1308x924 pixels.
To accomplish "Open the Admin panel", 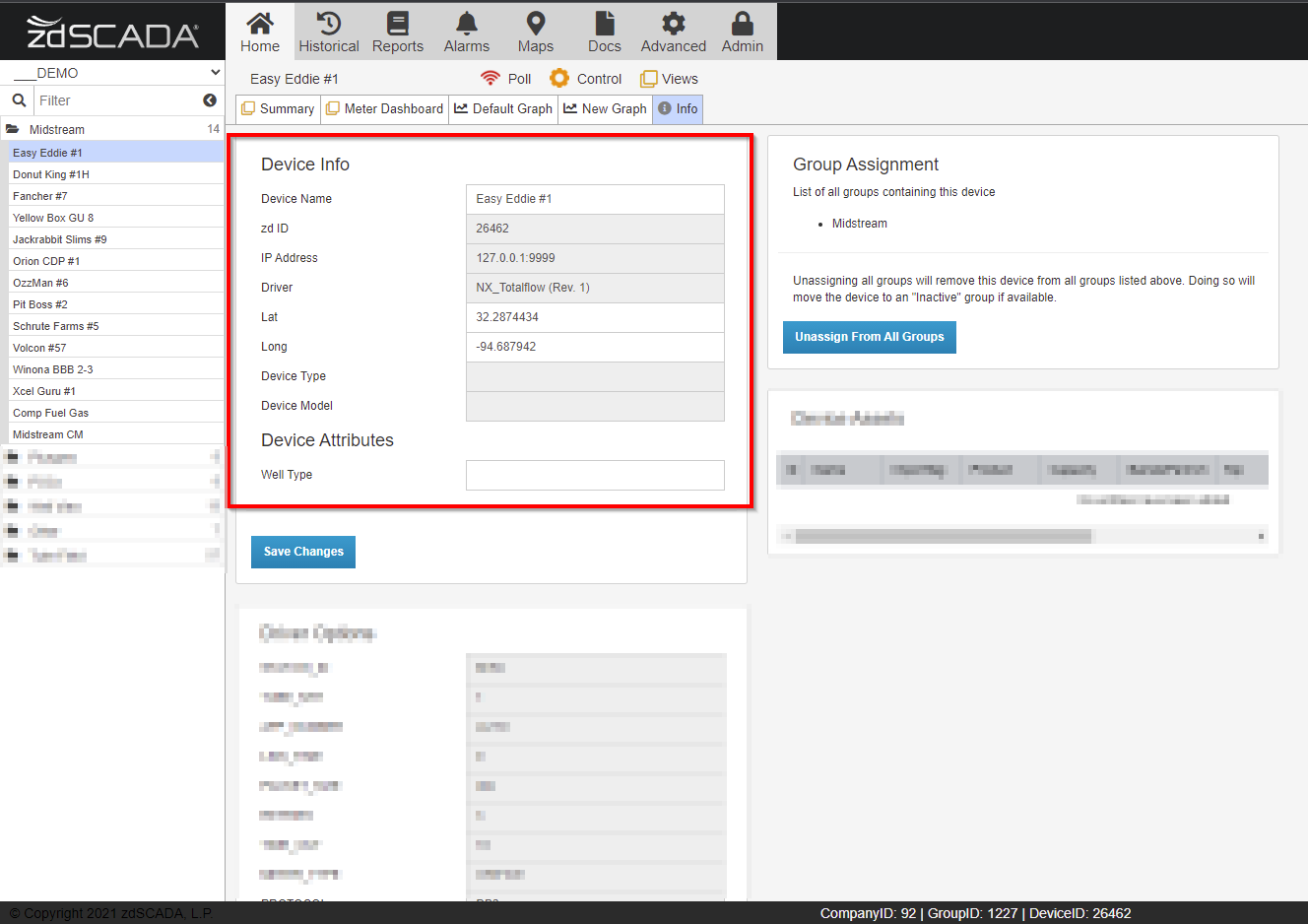I will point(742,31).
